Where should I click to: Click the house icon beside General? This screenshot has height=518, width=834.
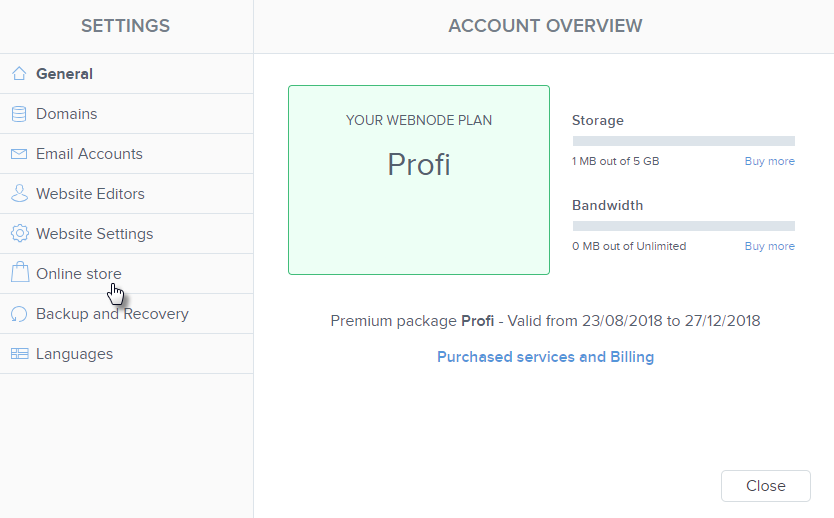click(19, 73)
